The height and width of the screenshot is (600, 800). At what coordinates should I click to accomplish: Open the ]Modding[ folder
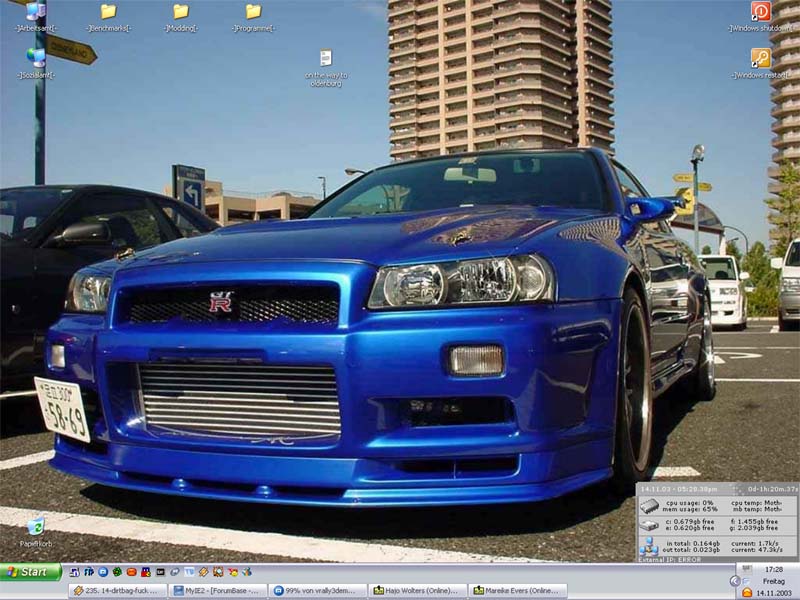181,17
